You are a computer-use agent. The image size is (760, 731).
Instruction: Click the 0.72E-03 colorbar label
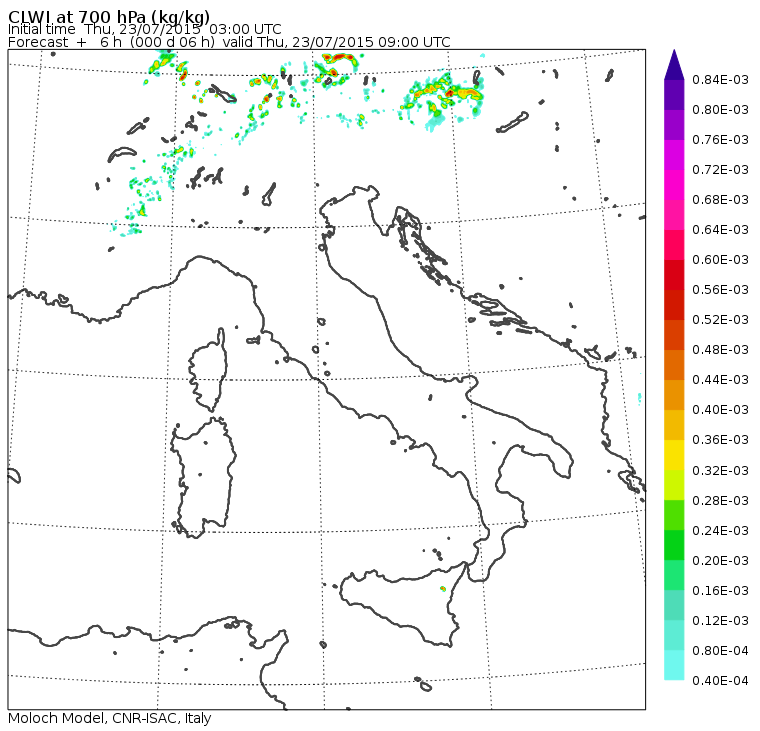[x=720, y=170]
